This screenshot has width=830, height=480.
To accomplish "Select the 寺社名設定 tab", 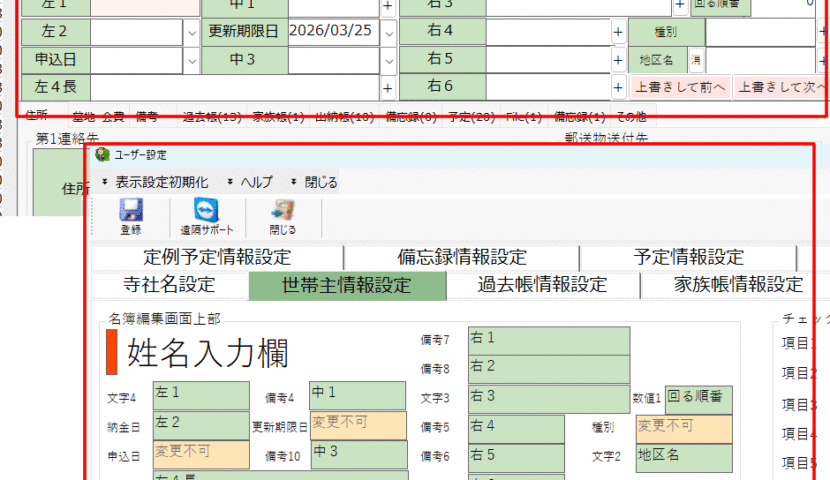I will coord(169,285).
